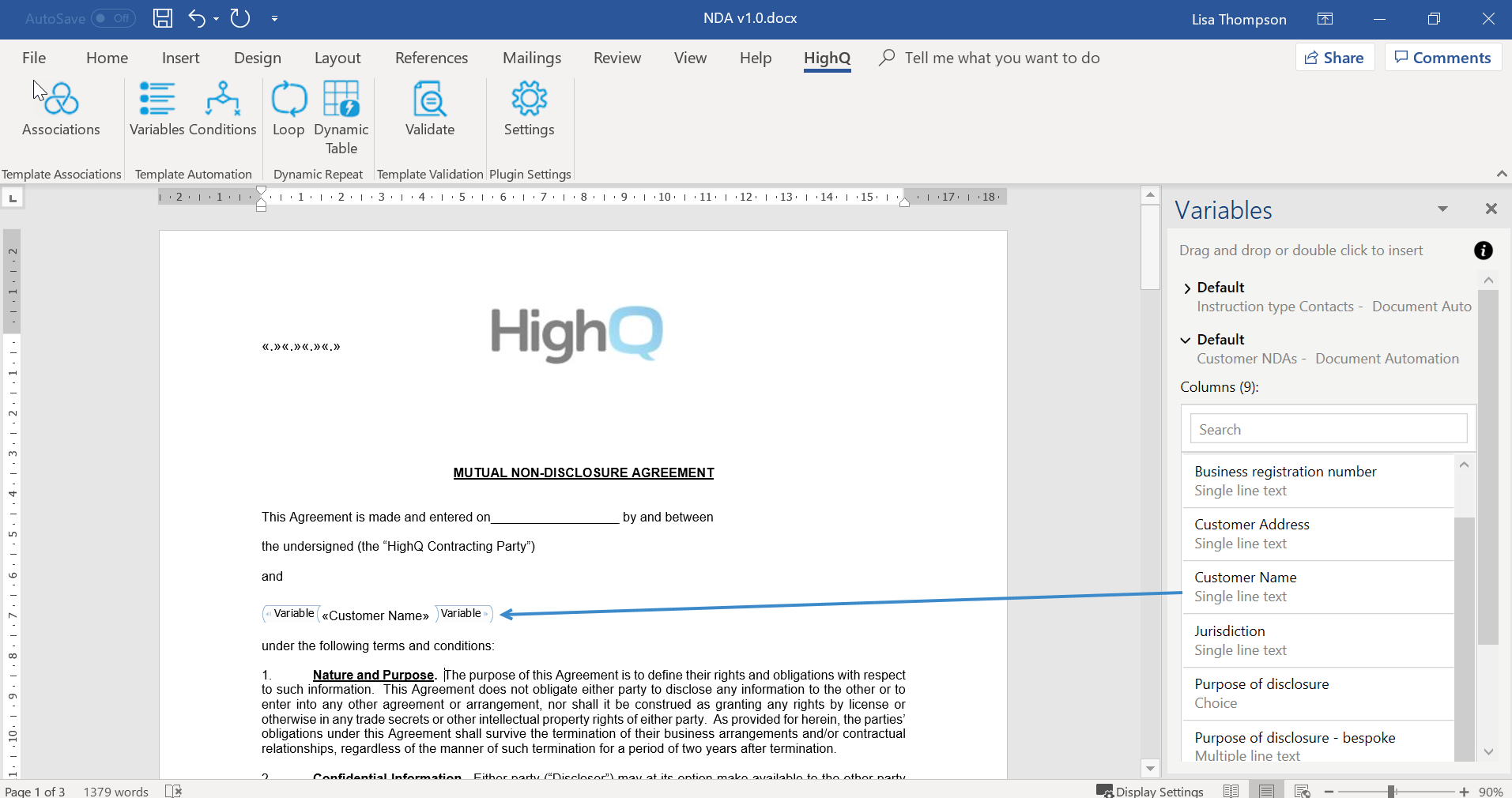Open the Variables pane options dropdown
This screenshot has height=798, width=1512.
click(1442, 209)
